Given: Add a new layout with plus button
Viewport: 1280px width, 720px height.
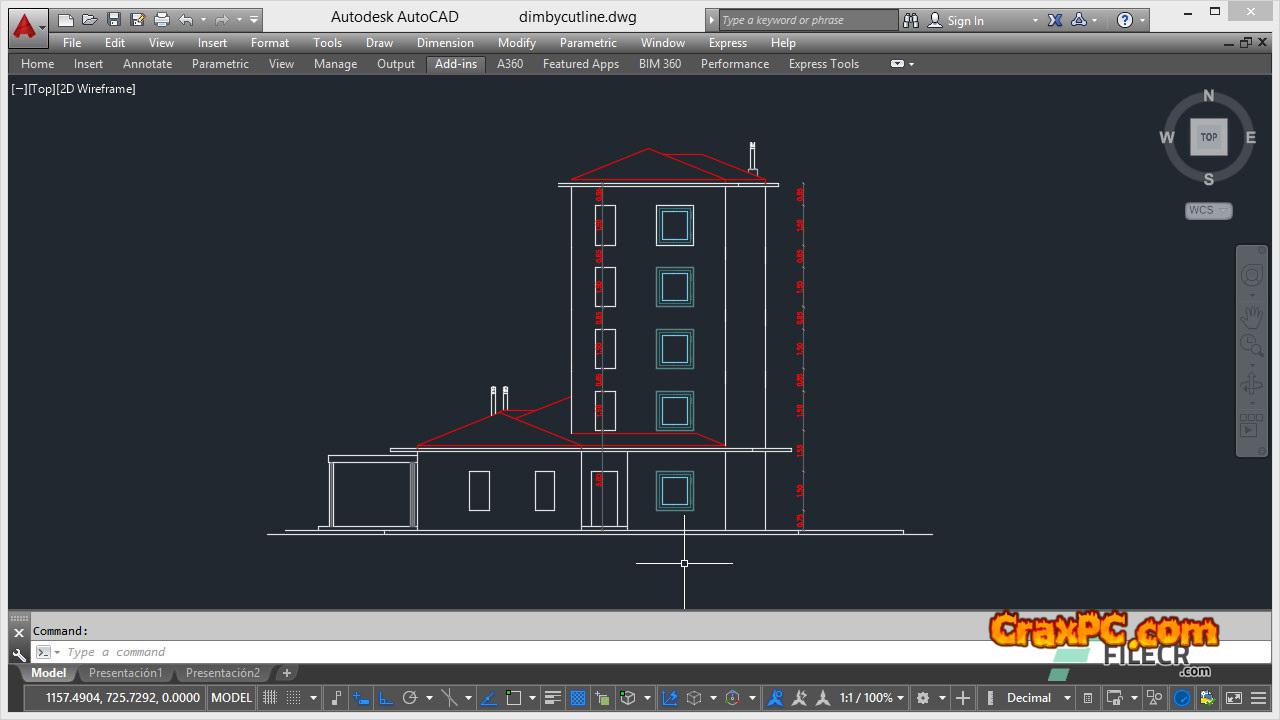Looking at the screenshot, I should pos(286,673).
